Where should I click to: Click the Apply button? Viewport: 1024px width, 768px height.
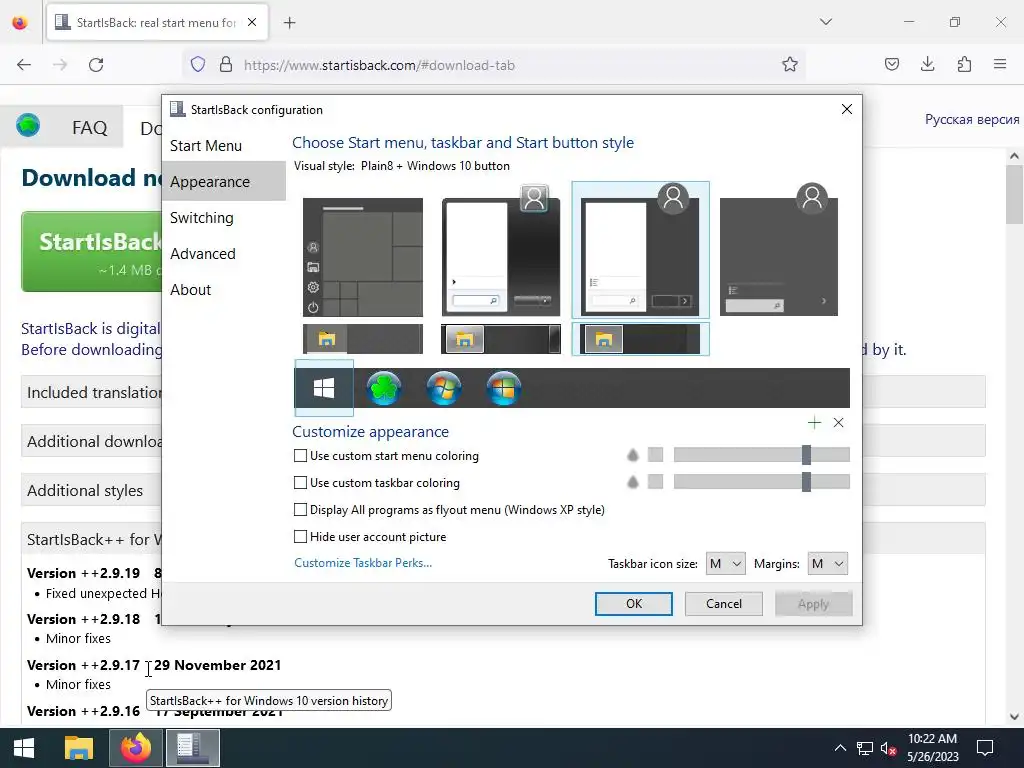813,603
